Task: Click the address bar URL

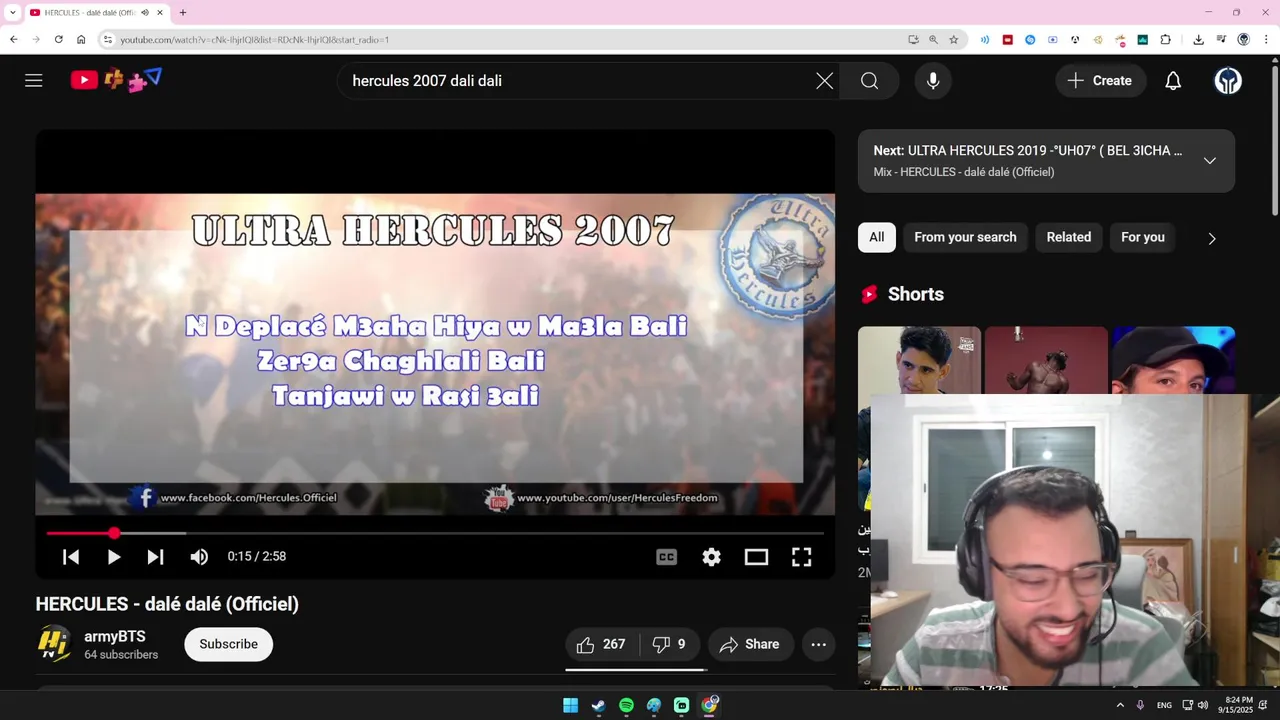Action: point(255,40)
